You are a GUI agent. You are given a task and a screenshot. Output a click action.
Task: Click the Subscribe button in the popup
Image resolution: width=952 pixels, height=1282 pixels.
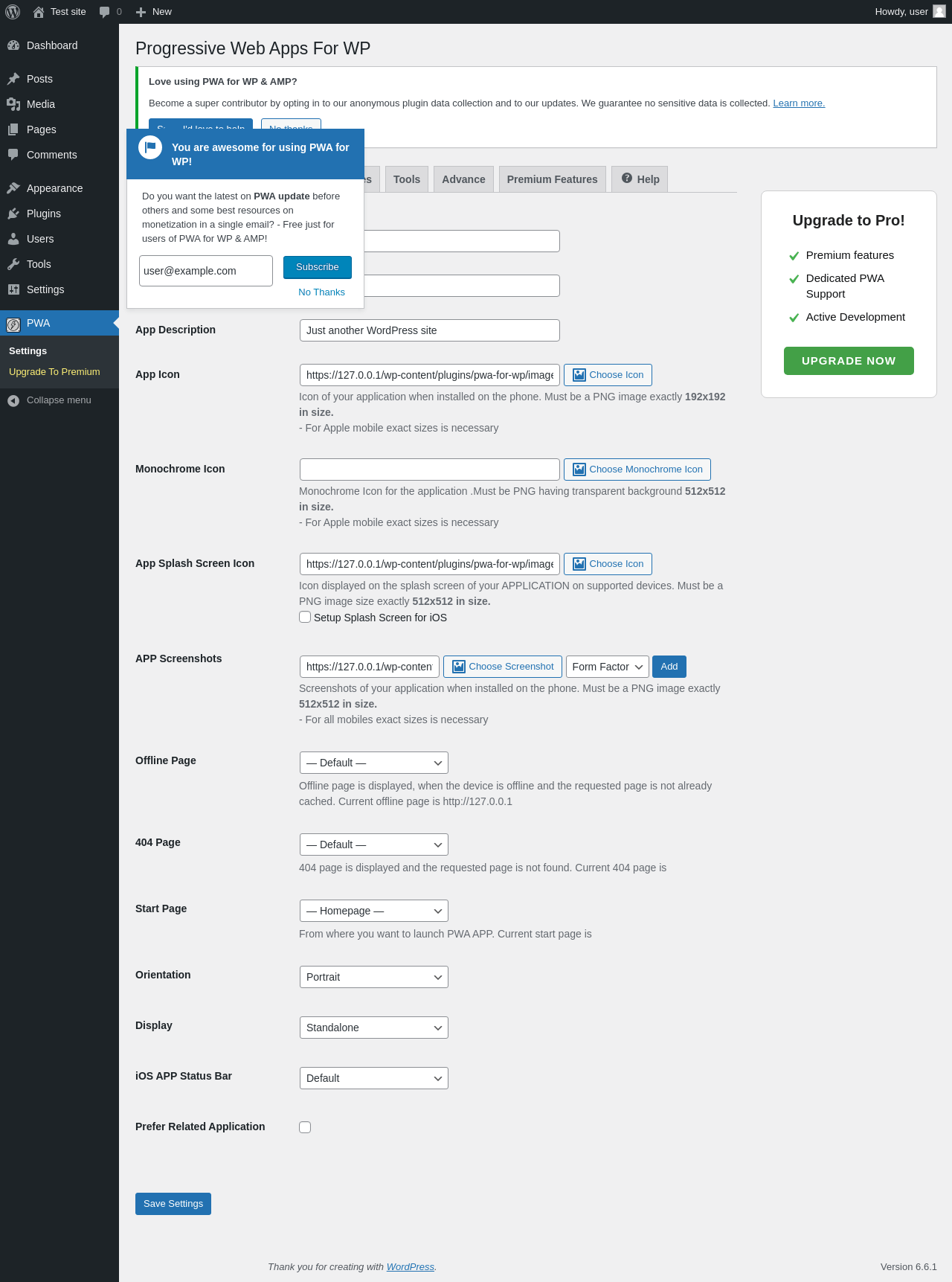coord(318,267)
